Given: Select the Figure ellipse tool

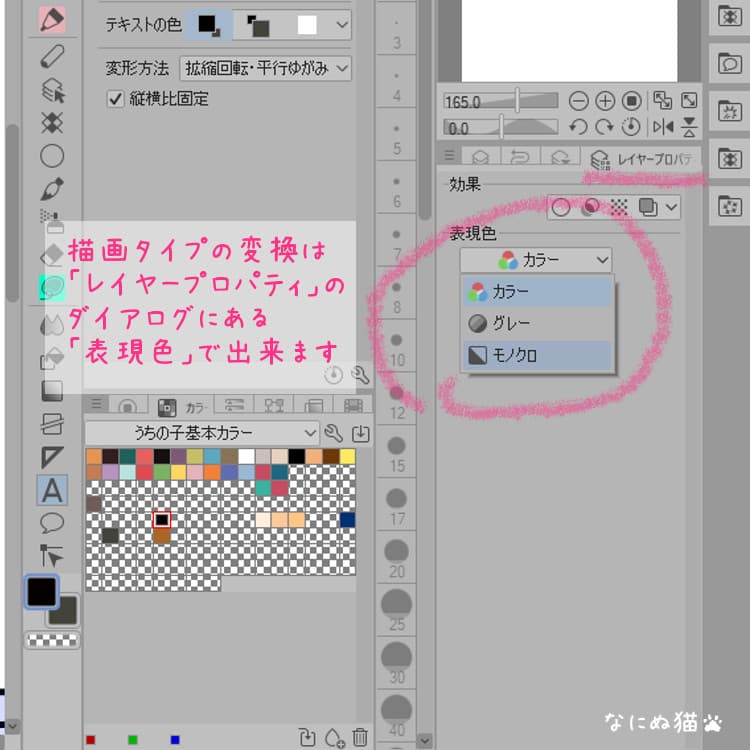Looking at the screenshot, I should point(52,156).
